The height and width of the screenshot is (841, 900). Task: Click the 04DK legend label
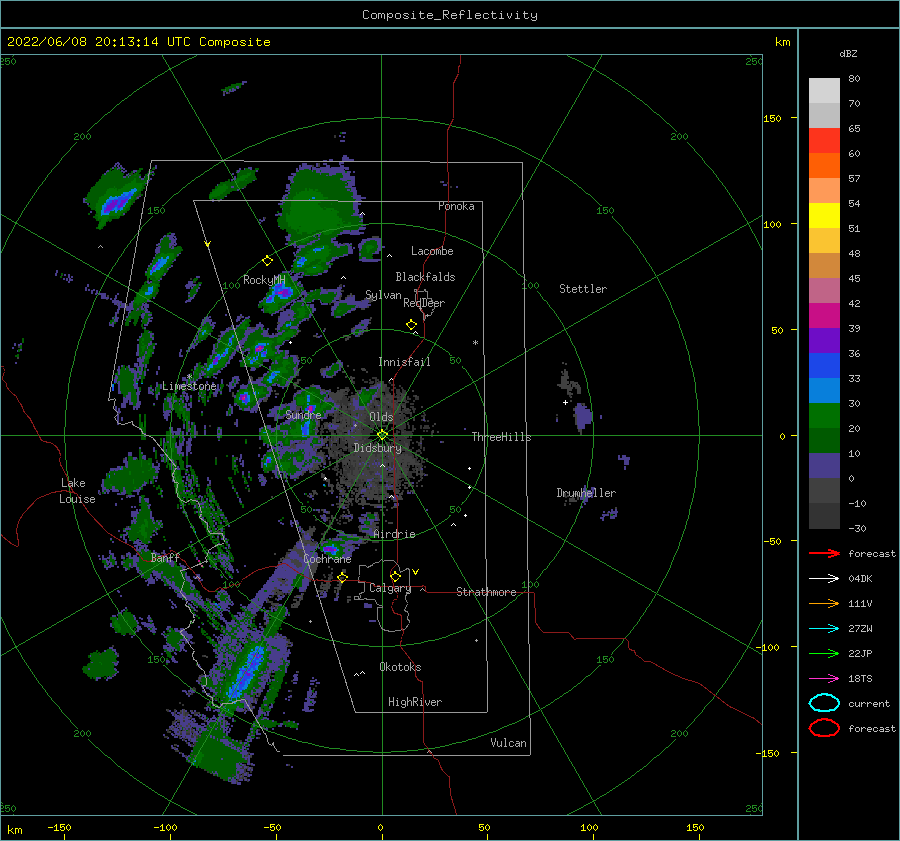point(860,579)
